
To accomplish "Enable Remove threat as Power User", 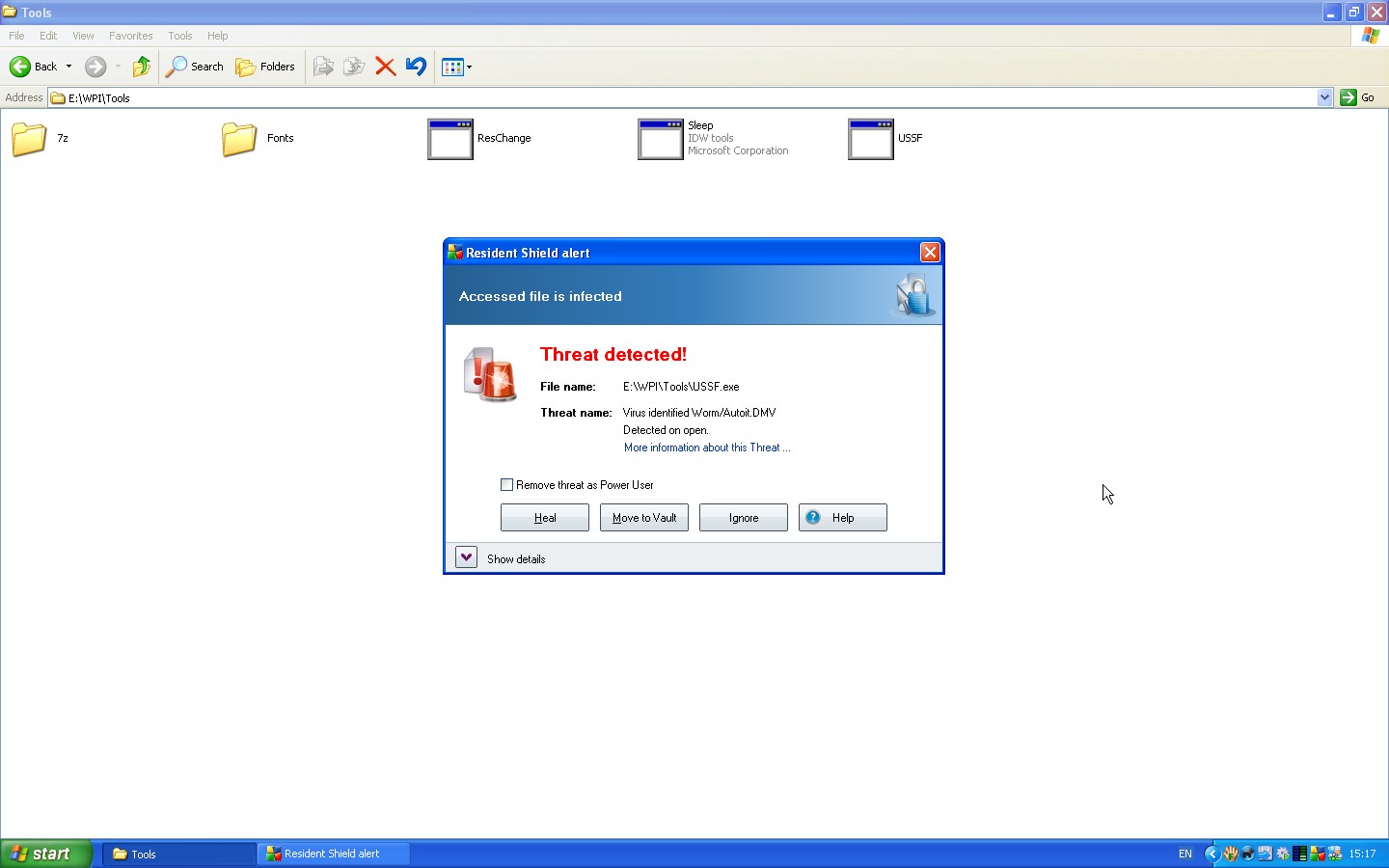I will 506,485.
